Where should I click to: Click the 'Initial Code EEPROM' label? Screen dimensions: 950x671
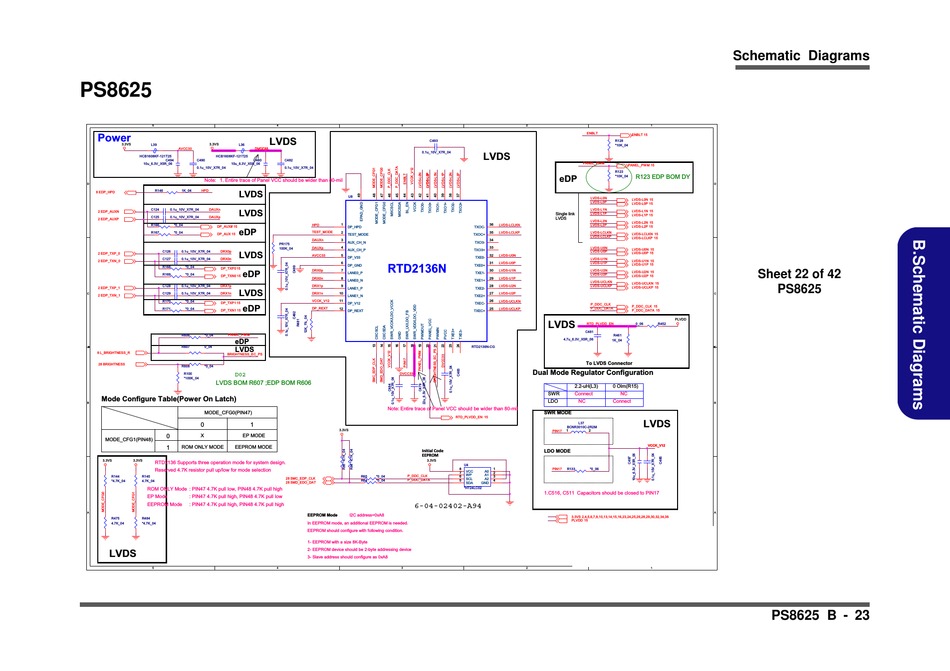[433, 453]
